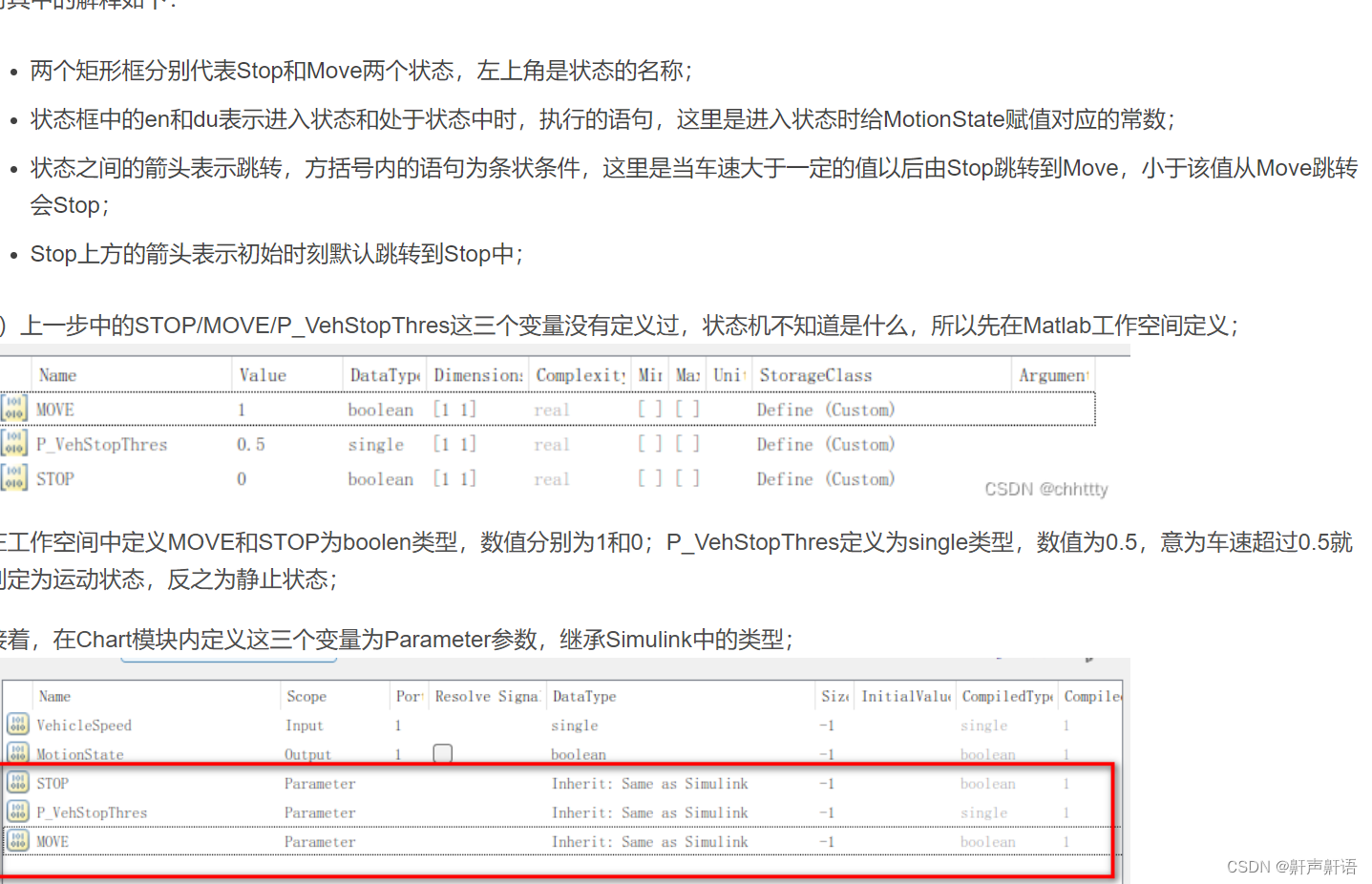Click the Dimensions column header
Image resolution: width=1372 pixels, height=884 pixels.
478,375
